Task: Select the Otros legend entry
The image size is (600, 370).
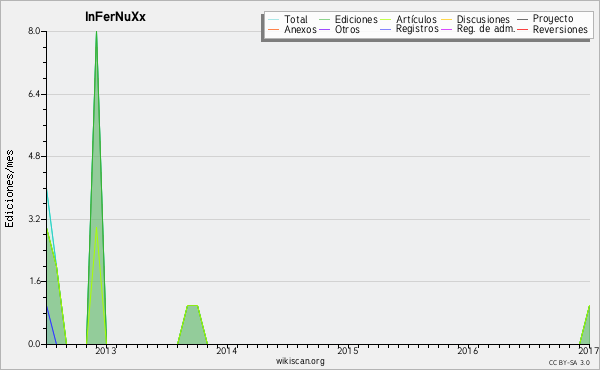Action: (347, 29)
